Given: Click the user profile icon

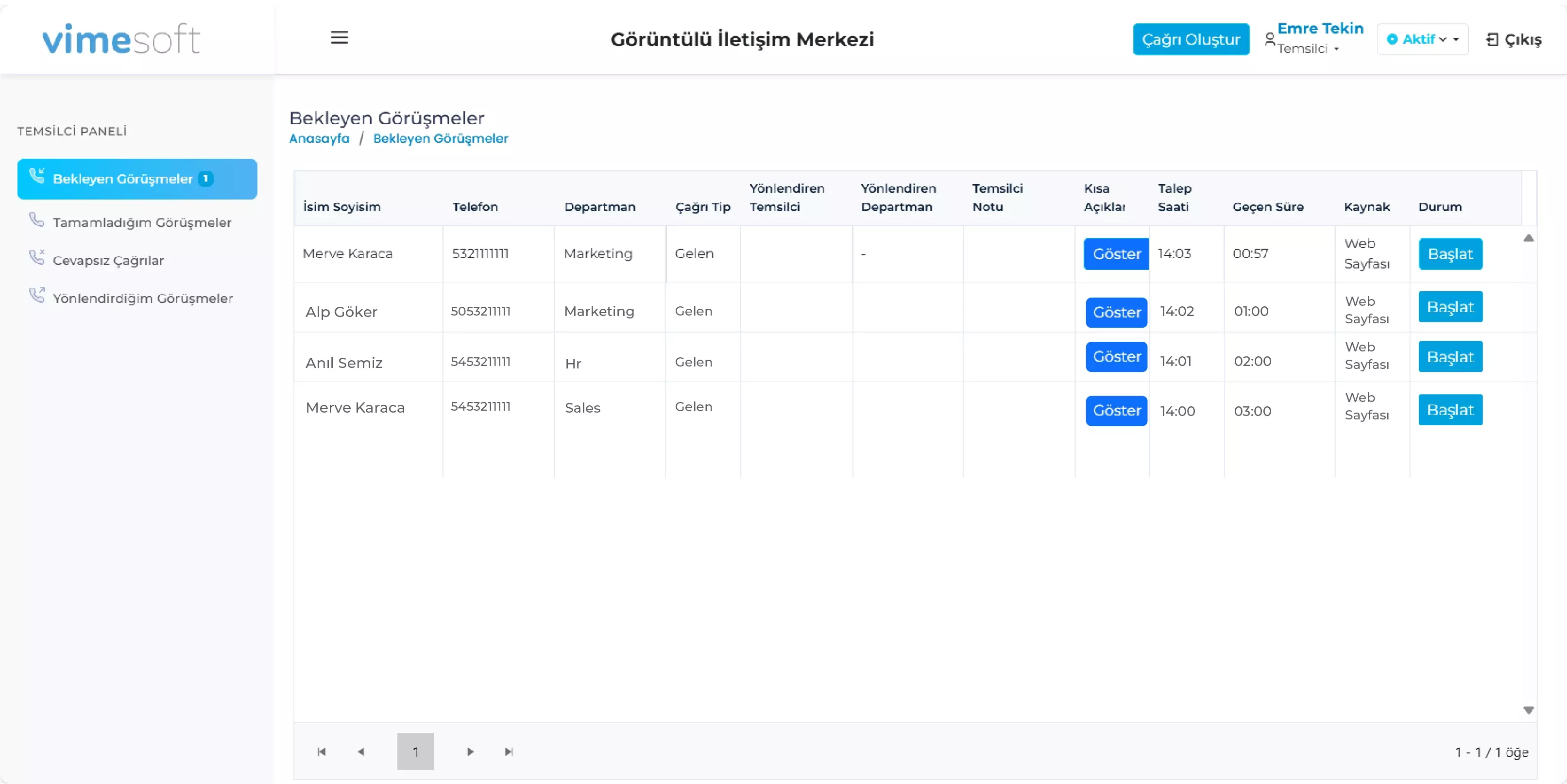Looking at the screenshot, I should pyautogui.click(x=1270, y=39).
